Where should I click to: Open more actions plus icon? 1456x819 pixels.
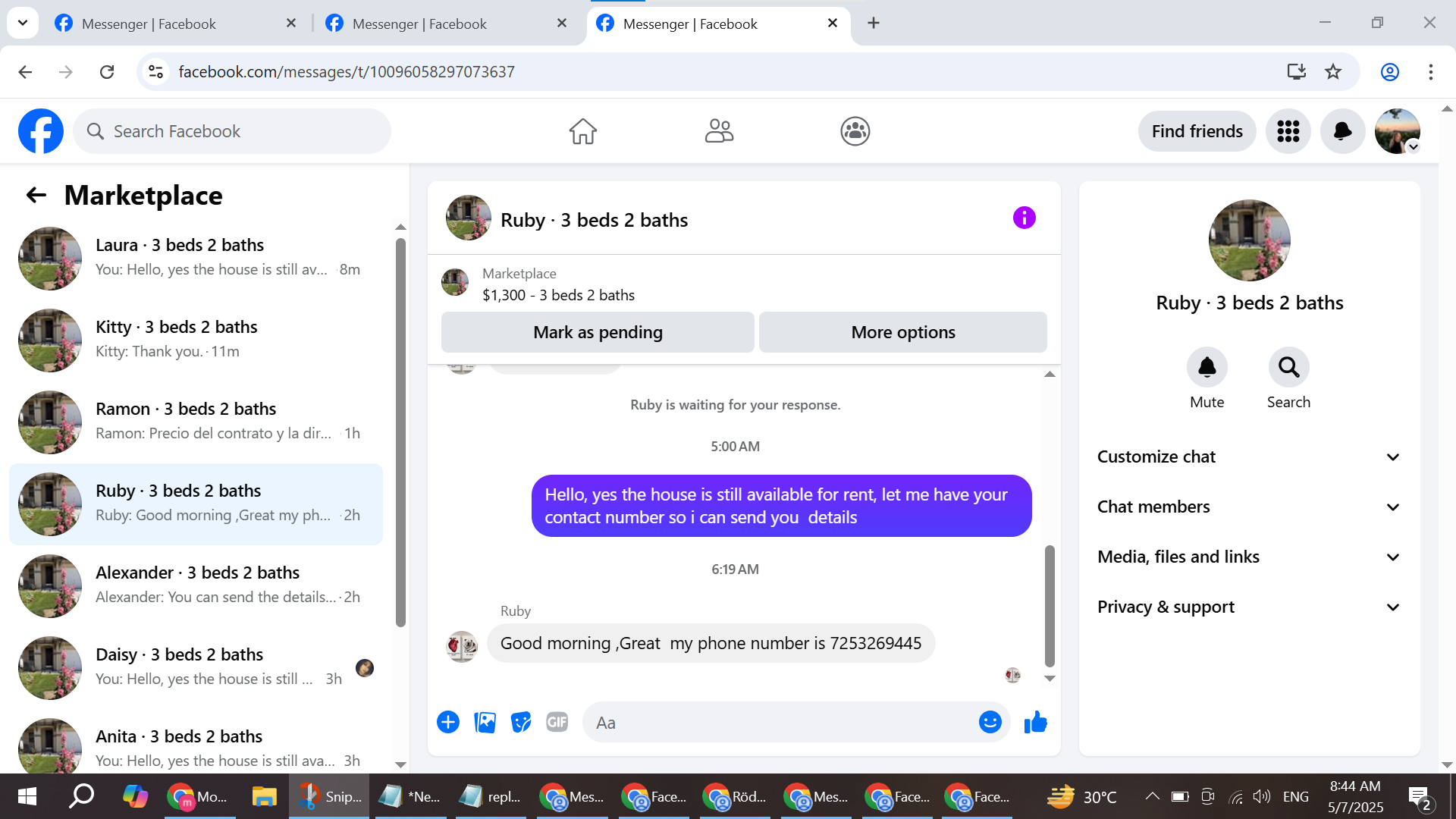point(448,723)
